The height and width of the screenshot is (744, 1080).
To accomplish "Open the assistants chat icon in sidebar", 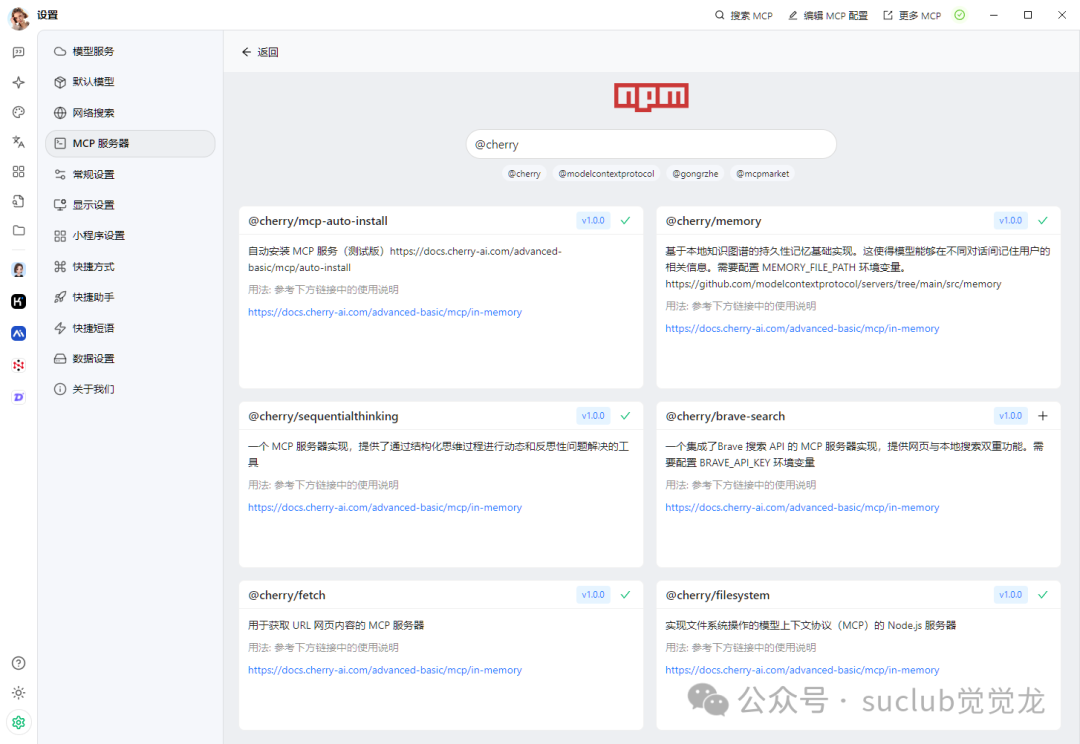I will [19, 52].
